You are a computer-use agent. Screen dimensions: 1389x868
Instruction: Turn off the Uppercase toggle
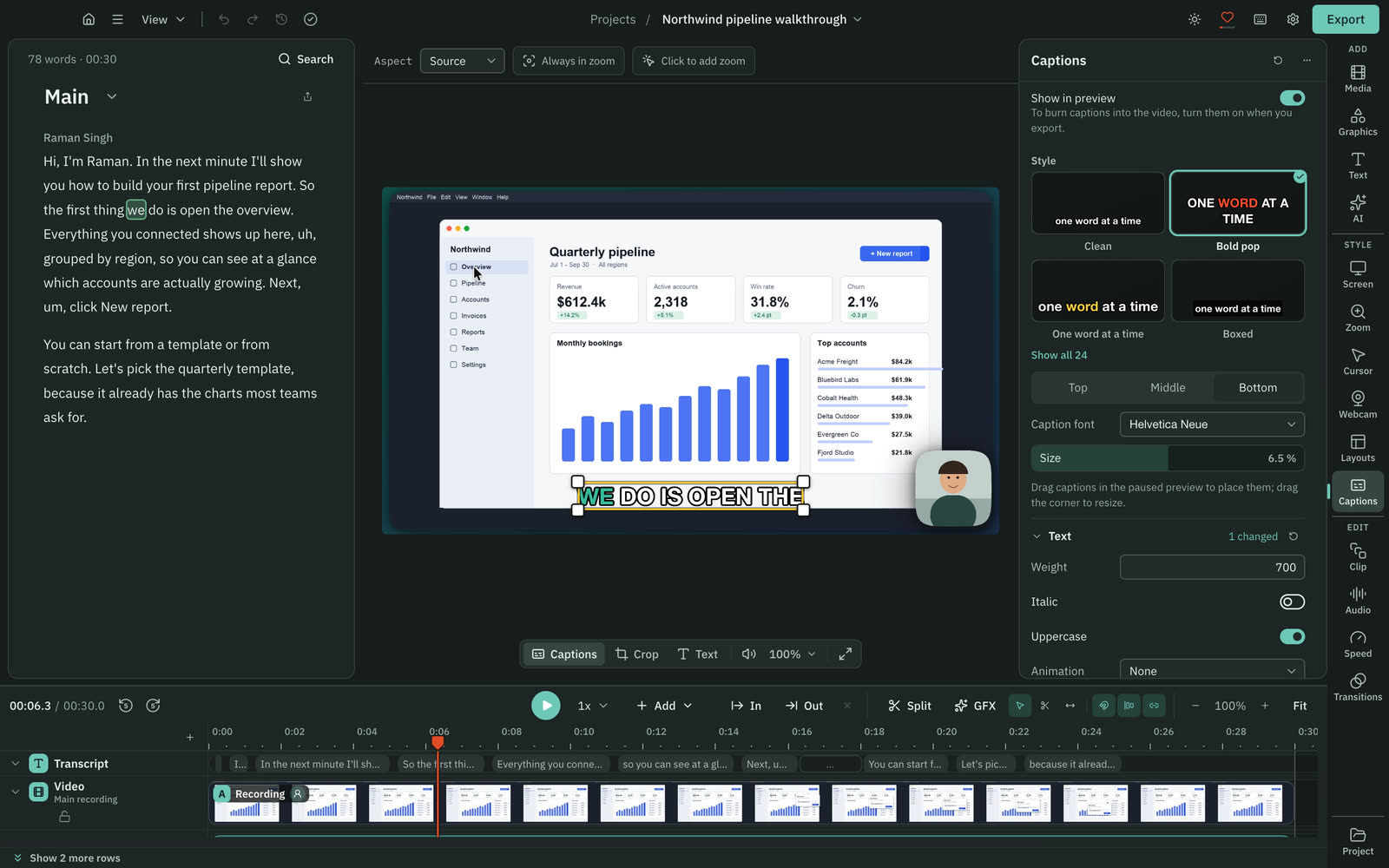click(1292, 636)
